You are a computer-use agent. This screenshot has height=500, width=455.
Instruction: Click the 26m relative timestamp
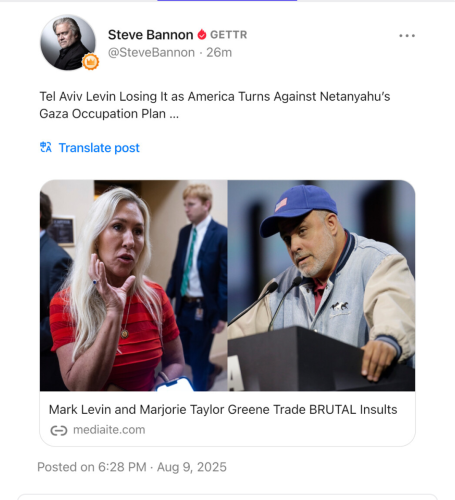point(219,53)
